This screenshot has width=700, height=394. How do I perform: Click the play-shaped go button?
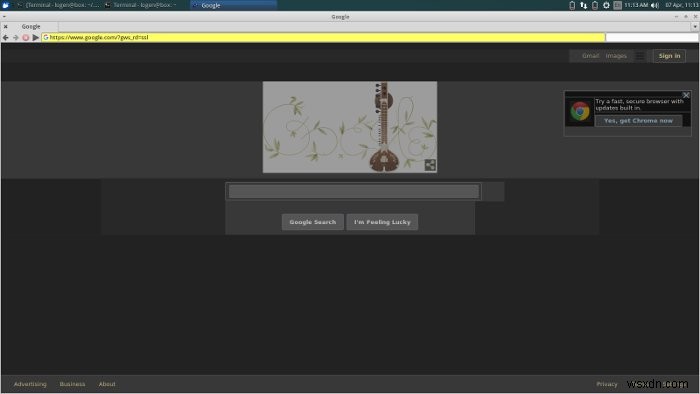[x=36, y=37]
